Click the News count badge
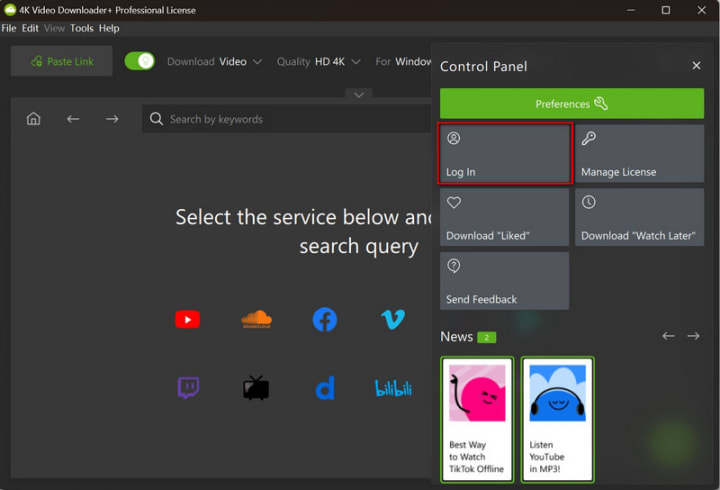The image size is (720, 490). click(x=486, y=338)
